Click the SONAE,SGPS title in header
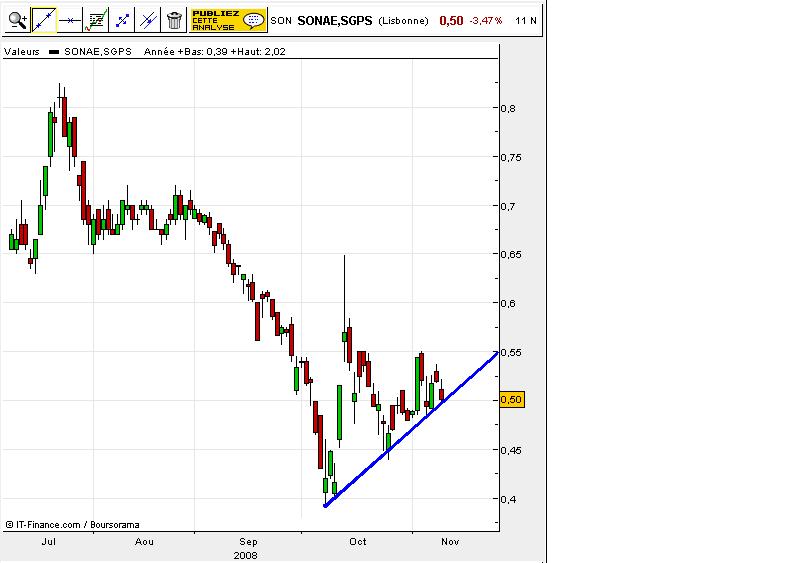Screen dimensions: 810x563 [x=335, y=21]
